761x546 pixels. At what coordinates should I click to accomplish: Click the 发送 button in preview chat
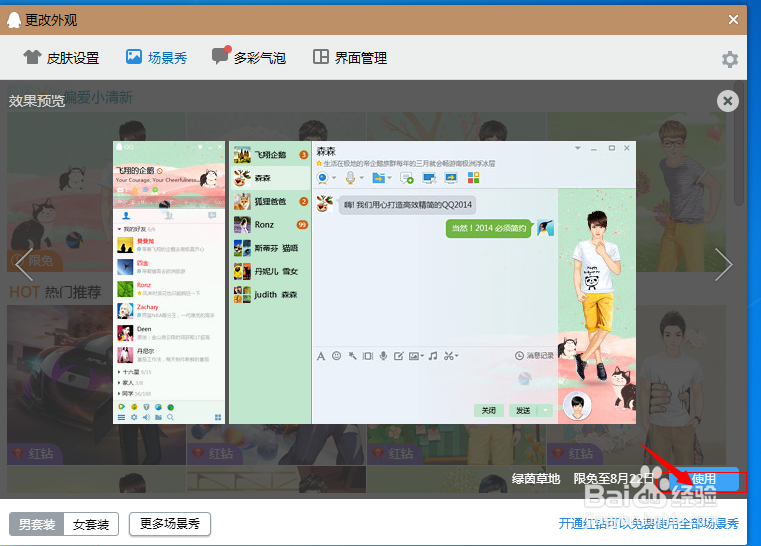coord(523,411)
